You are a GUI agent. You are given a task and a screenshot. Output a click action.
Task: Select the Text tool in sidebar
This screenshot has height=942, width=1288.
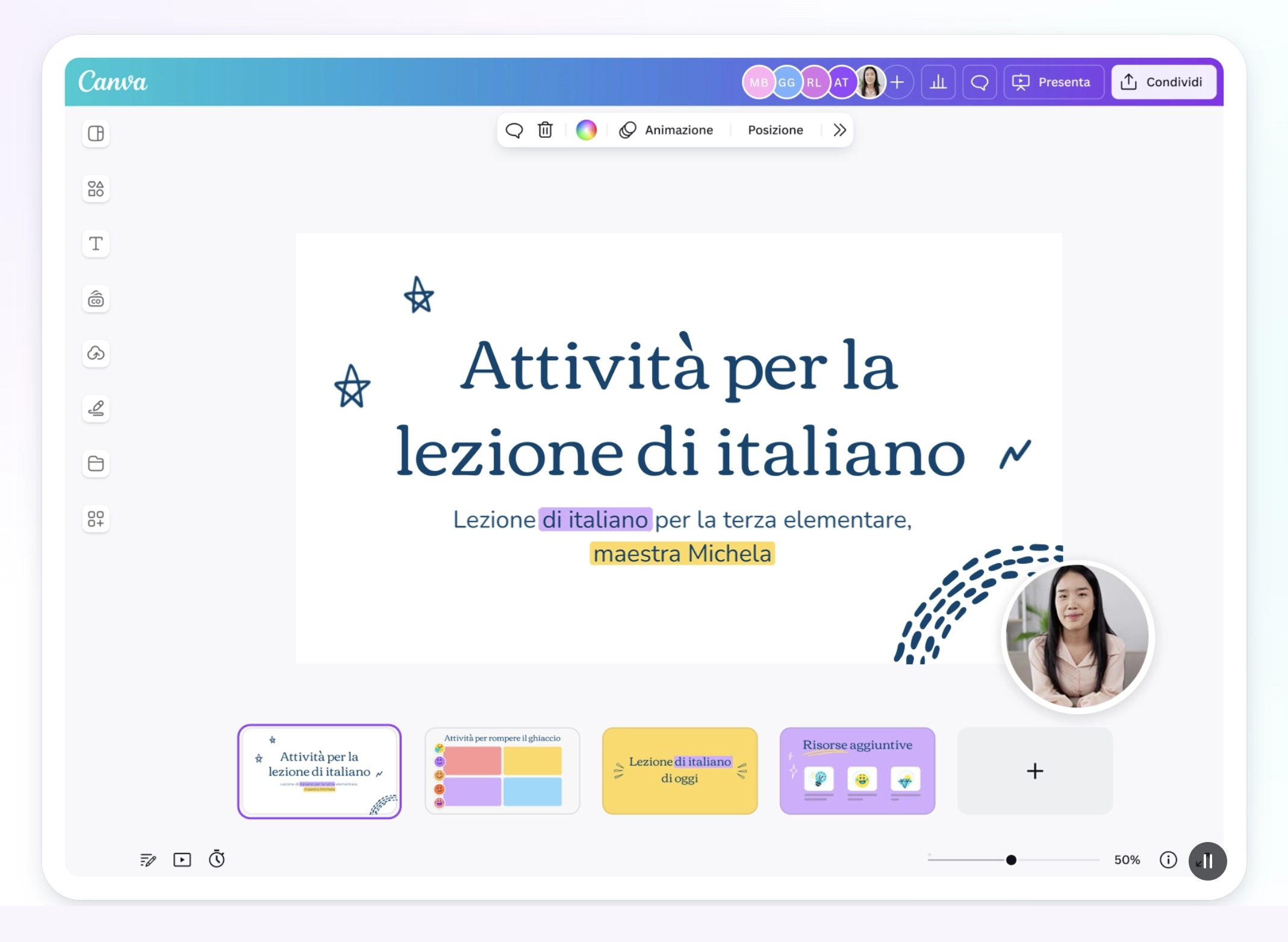tap(96, 244)
